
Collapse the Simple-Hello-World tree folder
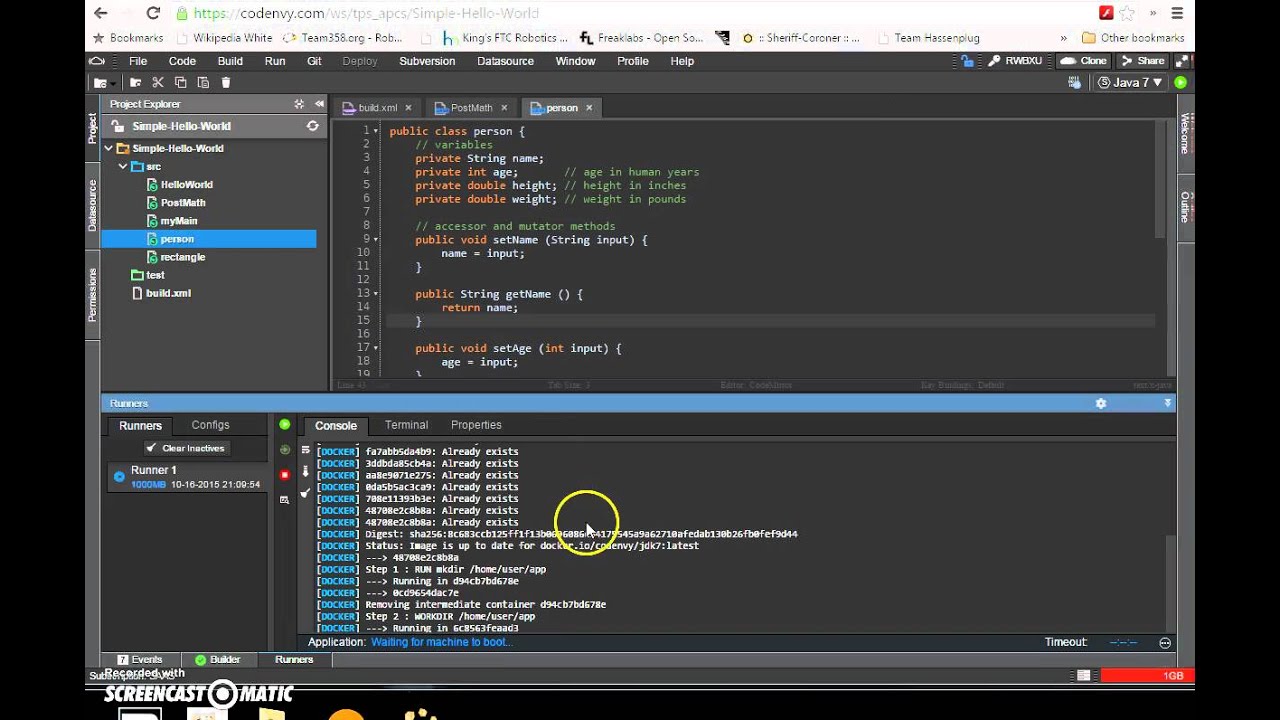(108, 148)
